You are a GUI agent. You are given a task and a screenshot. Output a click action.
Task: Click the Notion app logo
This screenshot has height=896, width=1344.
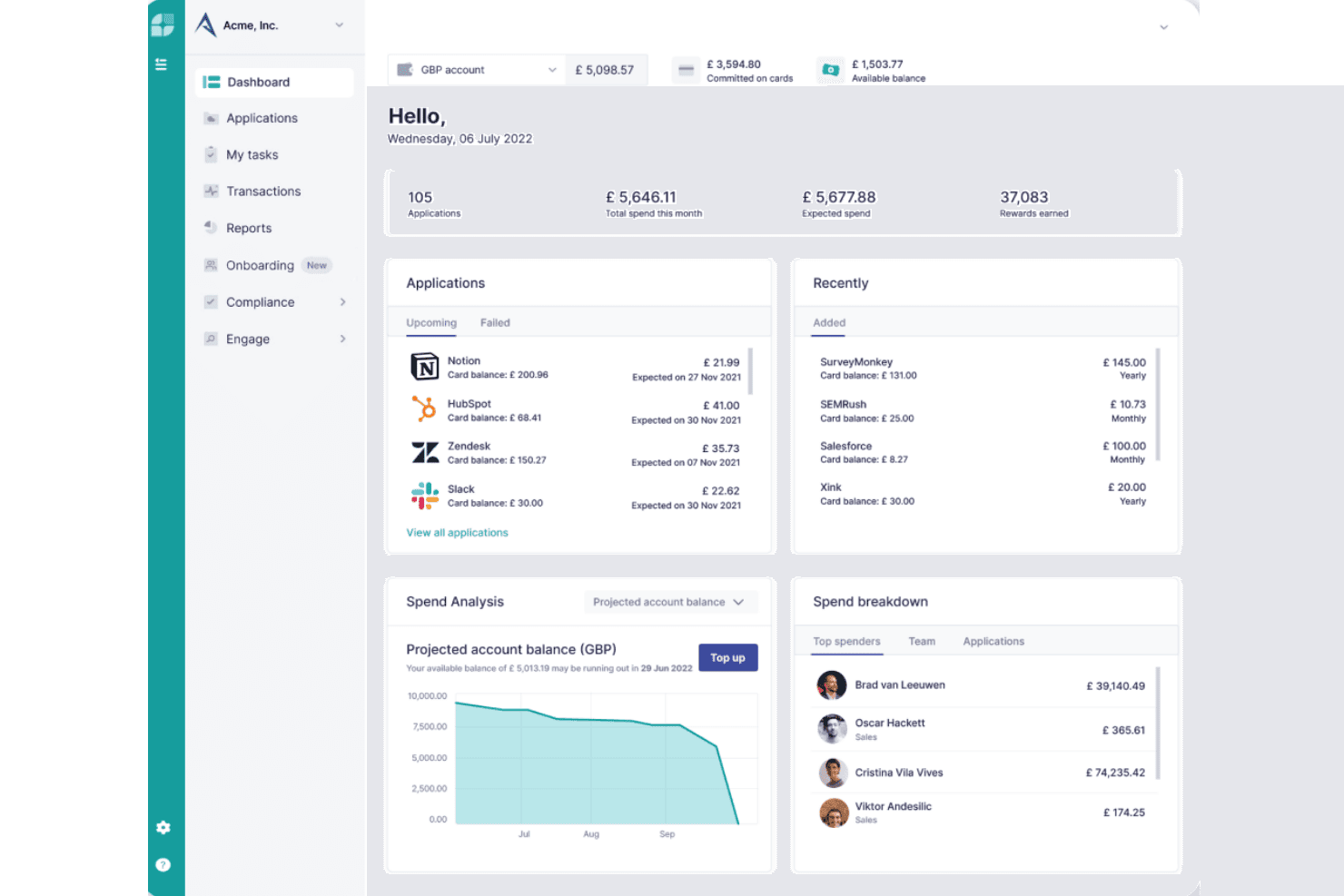[425, 367]
